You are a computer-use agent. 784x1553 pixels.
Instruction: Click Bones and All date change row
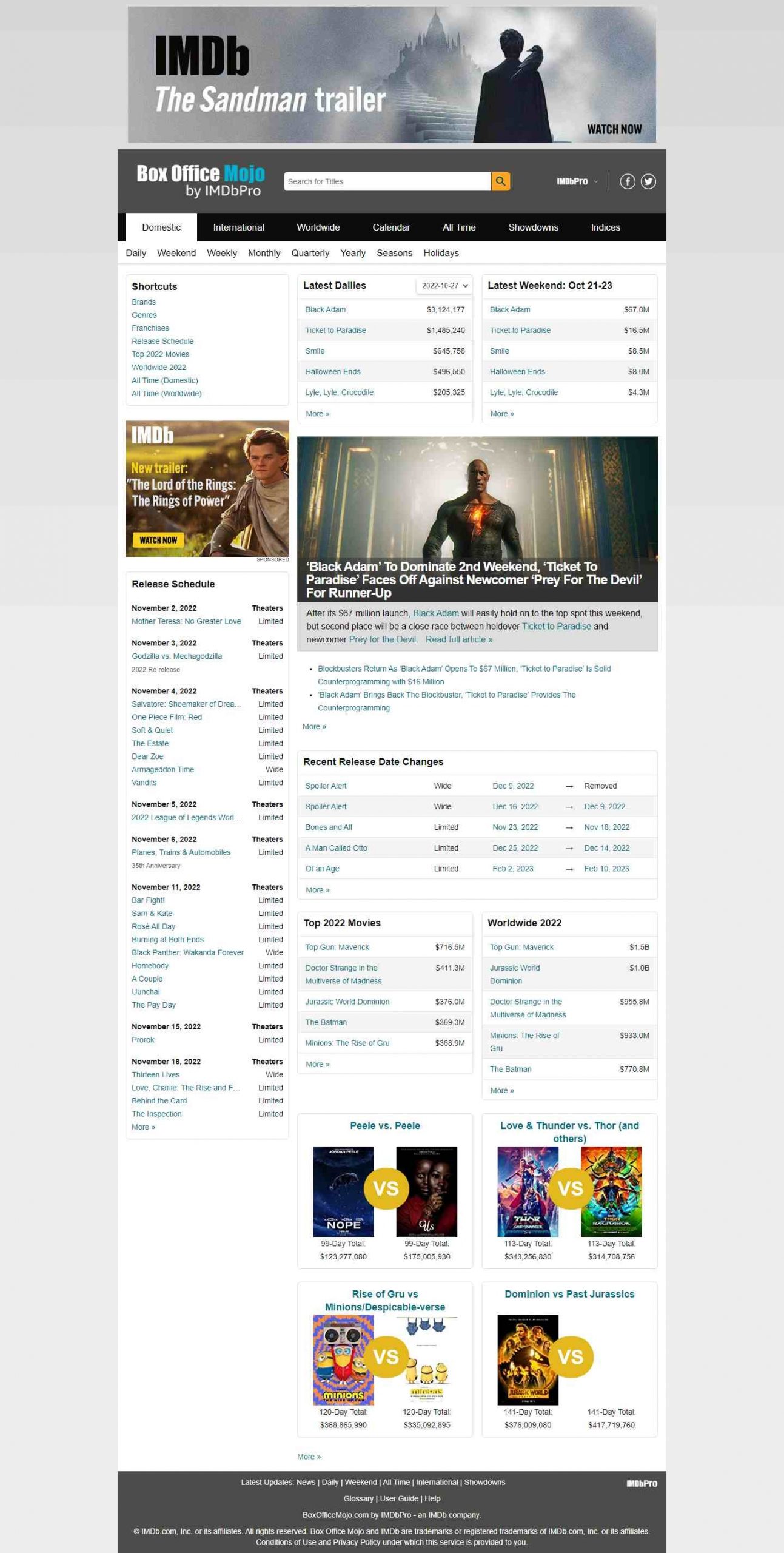tap(477, 827)
